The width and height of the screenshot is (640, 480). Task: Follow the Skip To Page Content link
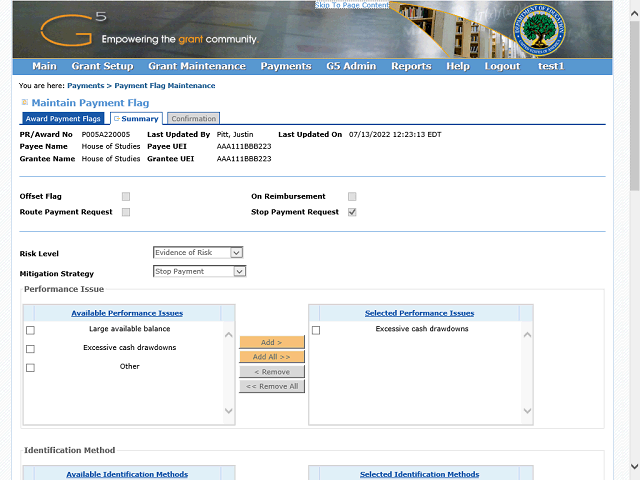[352, 5]
